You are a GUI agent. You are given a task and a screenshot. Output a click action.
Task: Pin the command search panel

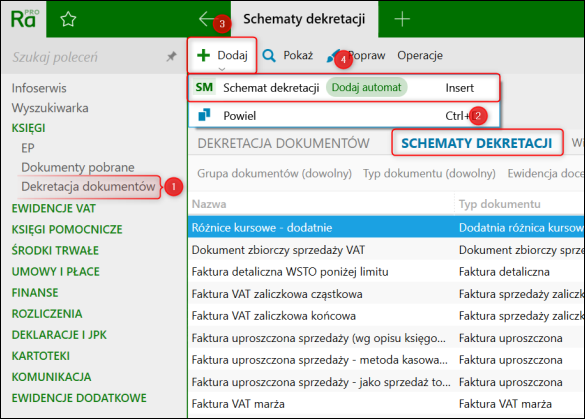[171, 57]
